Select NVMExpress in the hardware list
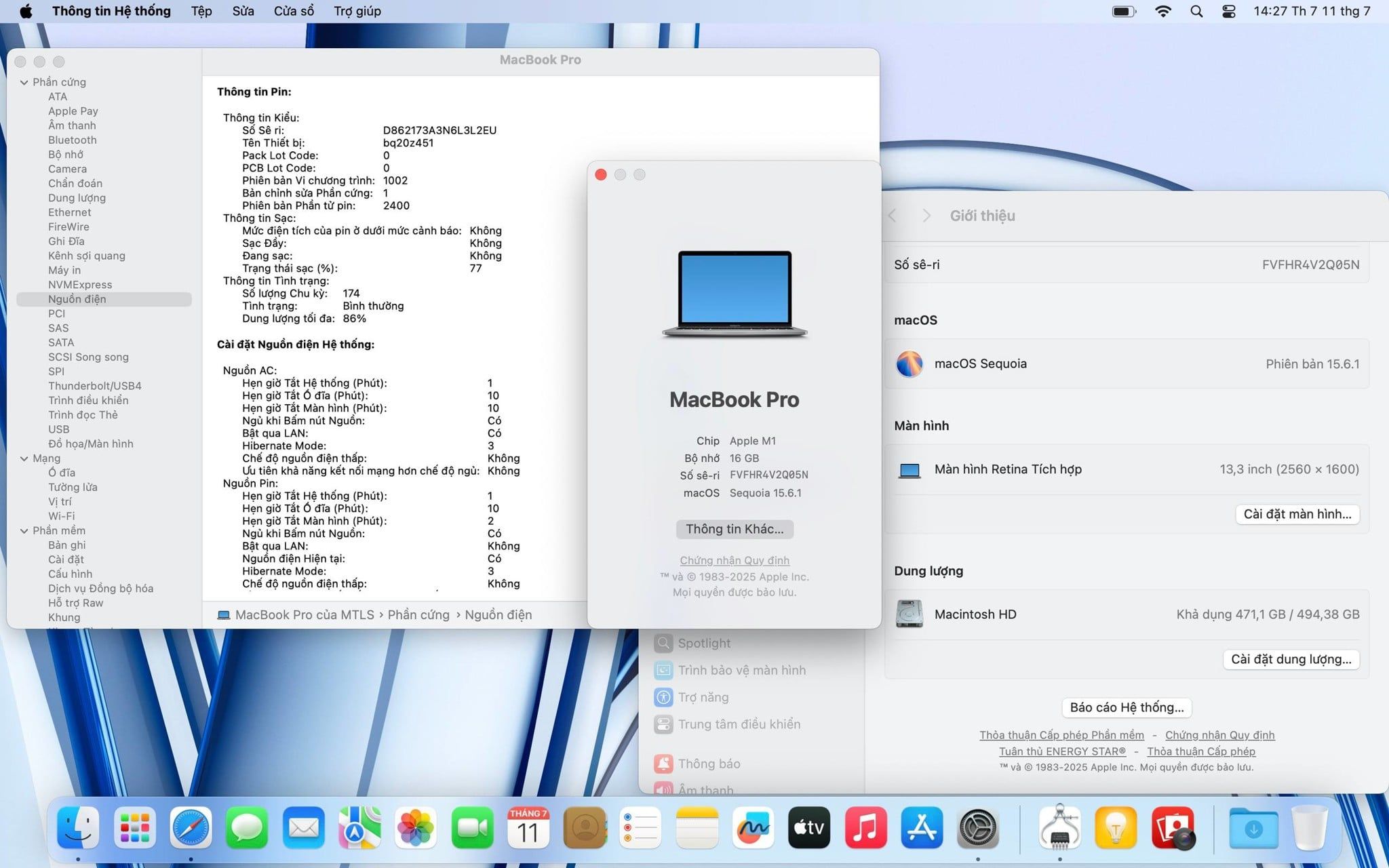1389x868 pixels. coord(80,285)
